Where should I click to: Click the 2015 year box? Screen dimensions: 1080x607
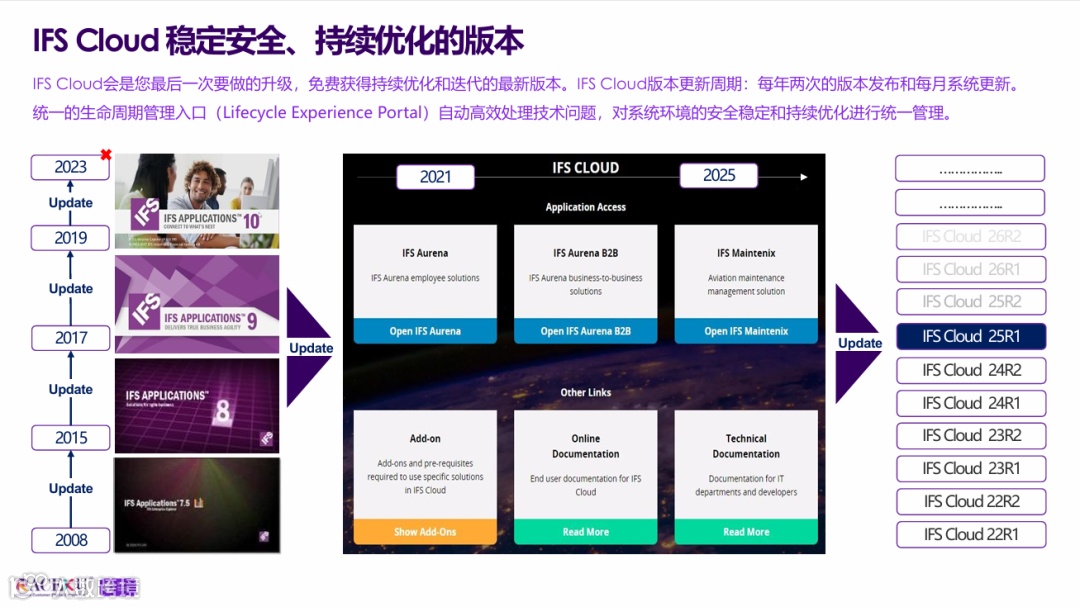[x=70, y=438]
